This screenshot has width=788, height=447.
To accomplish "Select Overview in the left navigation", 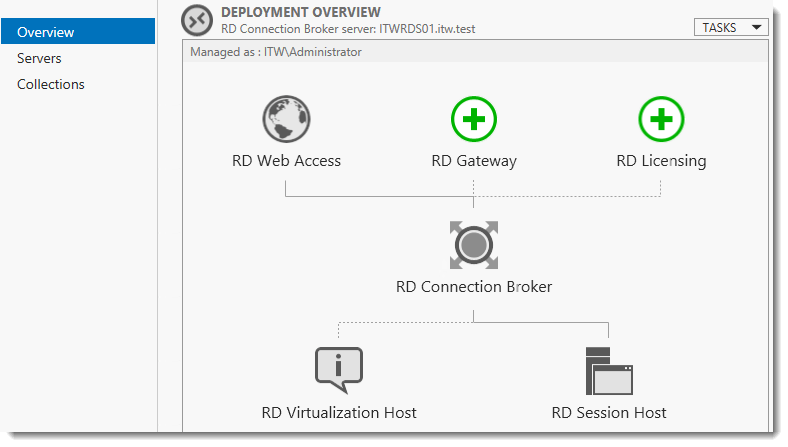I will (78, 32).
